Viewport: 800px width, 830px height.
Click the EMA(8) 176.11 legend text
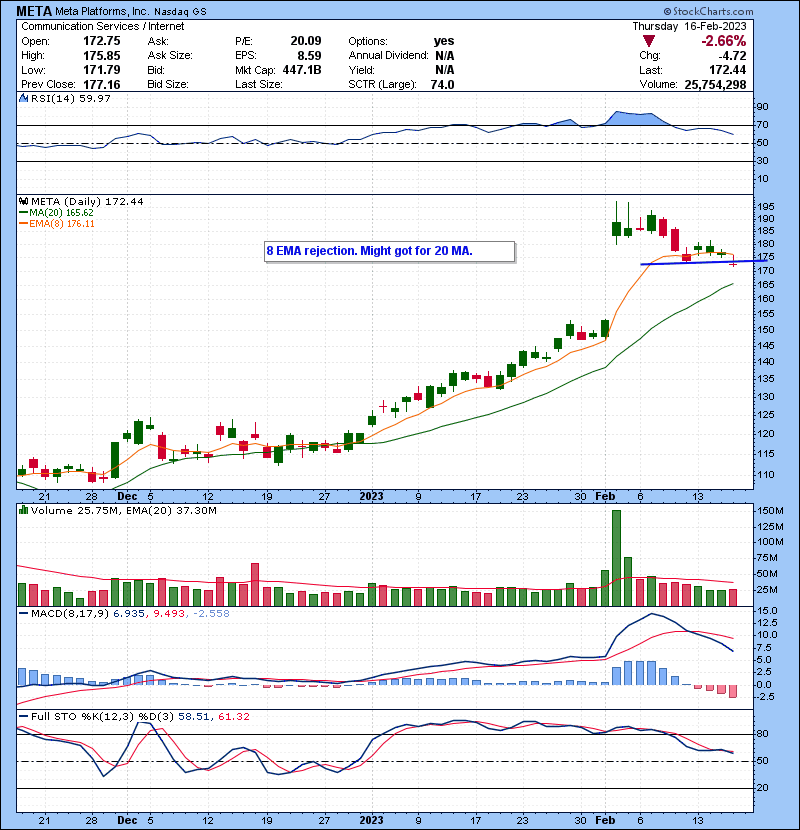tap(62, 224)
